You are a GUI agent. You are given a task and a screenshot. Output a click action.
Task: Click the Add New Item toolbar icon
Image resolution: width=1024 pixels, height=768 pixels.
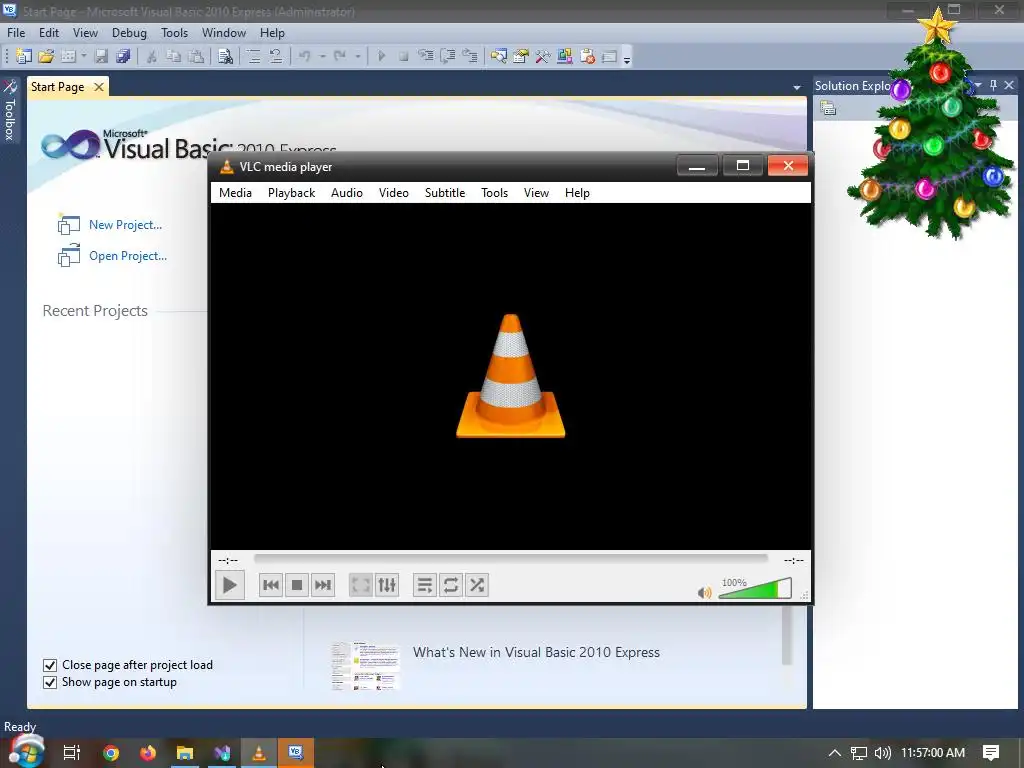[68, 56]
